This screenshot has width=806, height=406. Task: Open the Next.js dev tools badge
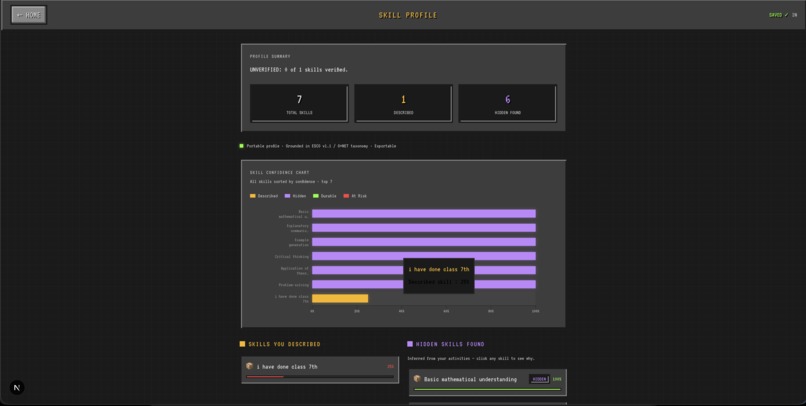[x=17, y=387]
